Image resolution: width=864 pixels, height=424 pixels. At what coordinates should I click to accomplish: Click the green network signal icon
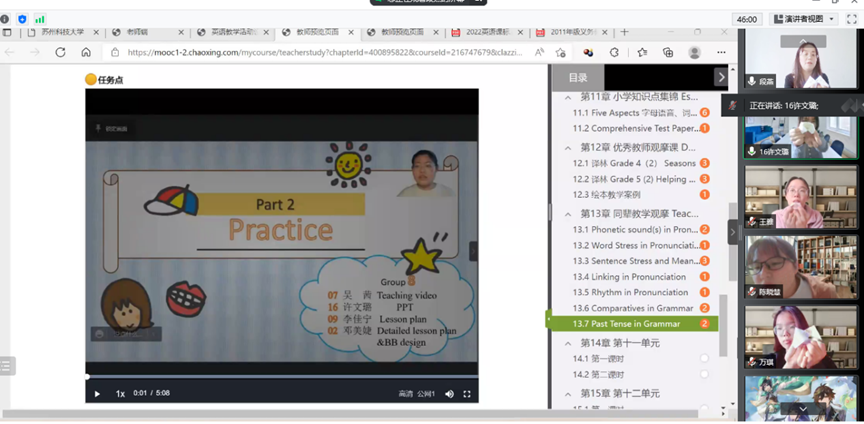tap(40, 19)
